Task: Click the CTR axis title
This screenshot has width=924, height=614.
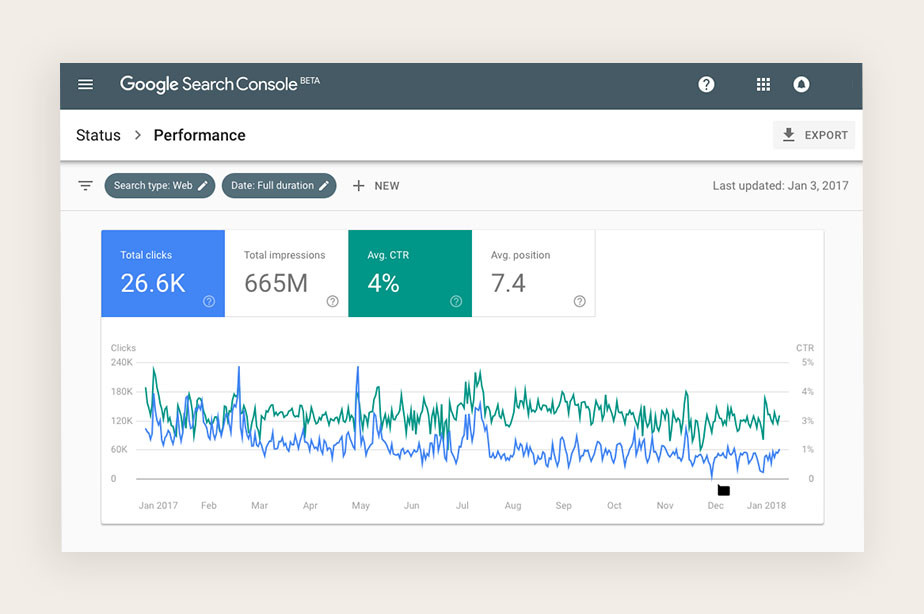Action: [x=805, y=348]
